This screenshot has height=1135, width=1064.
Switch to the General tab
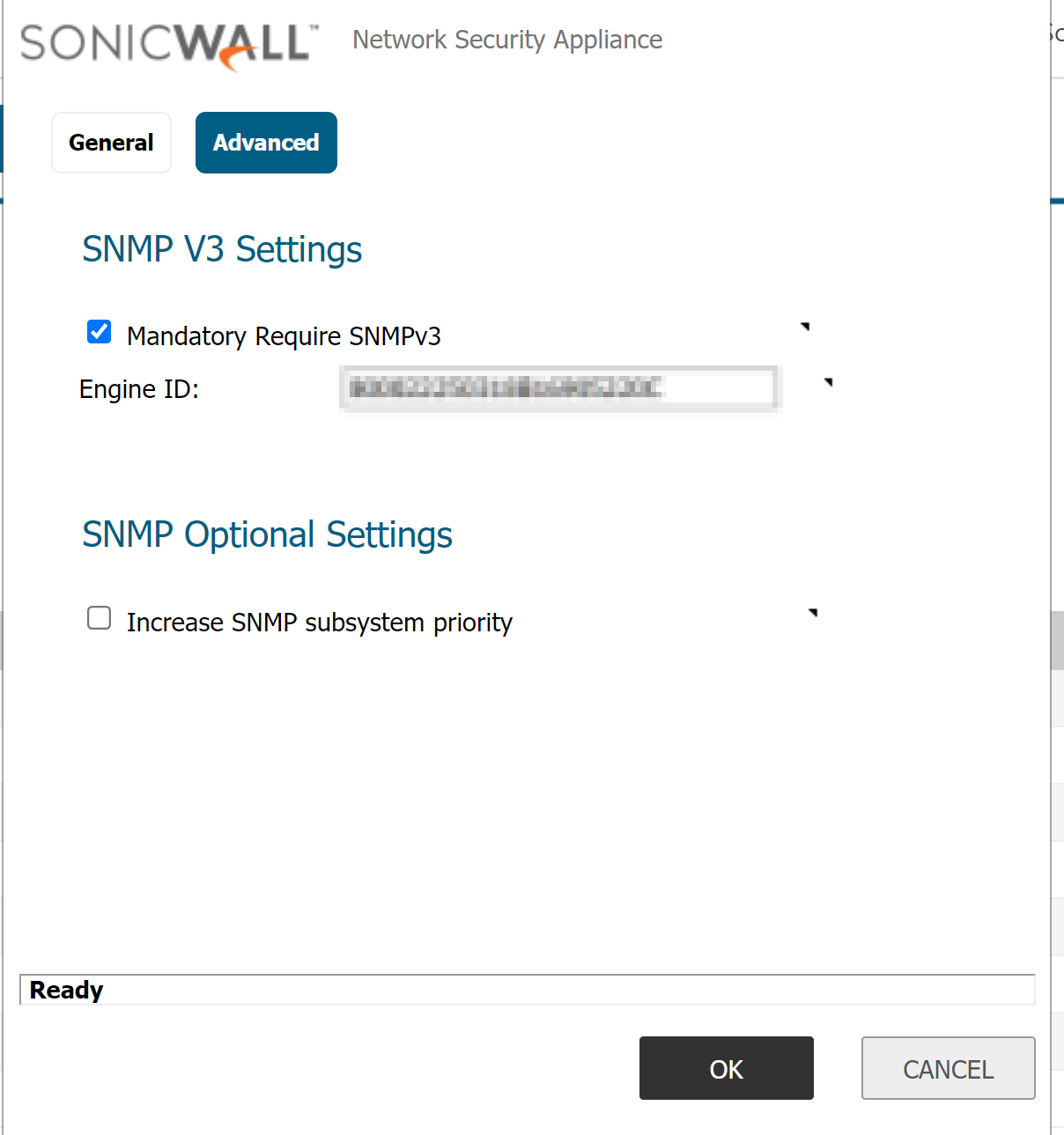(x=111, y=143)
